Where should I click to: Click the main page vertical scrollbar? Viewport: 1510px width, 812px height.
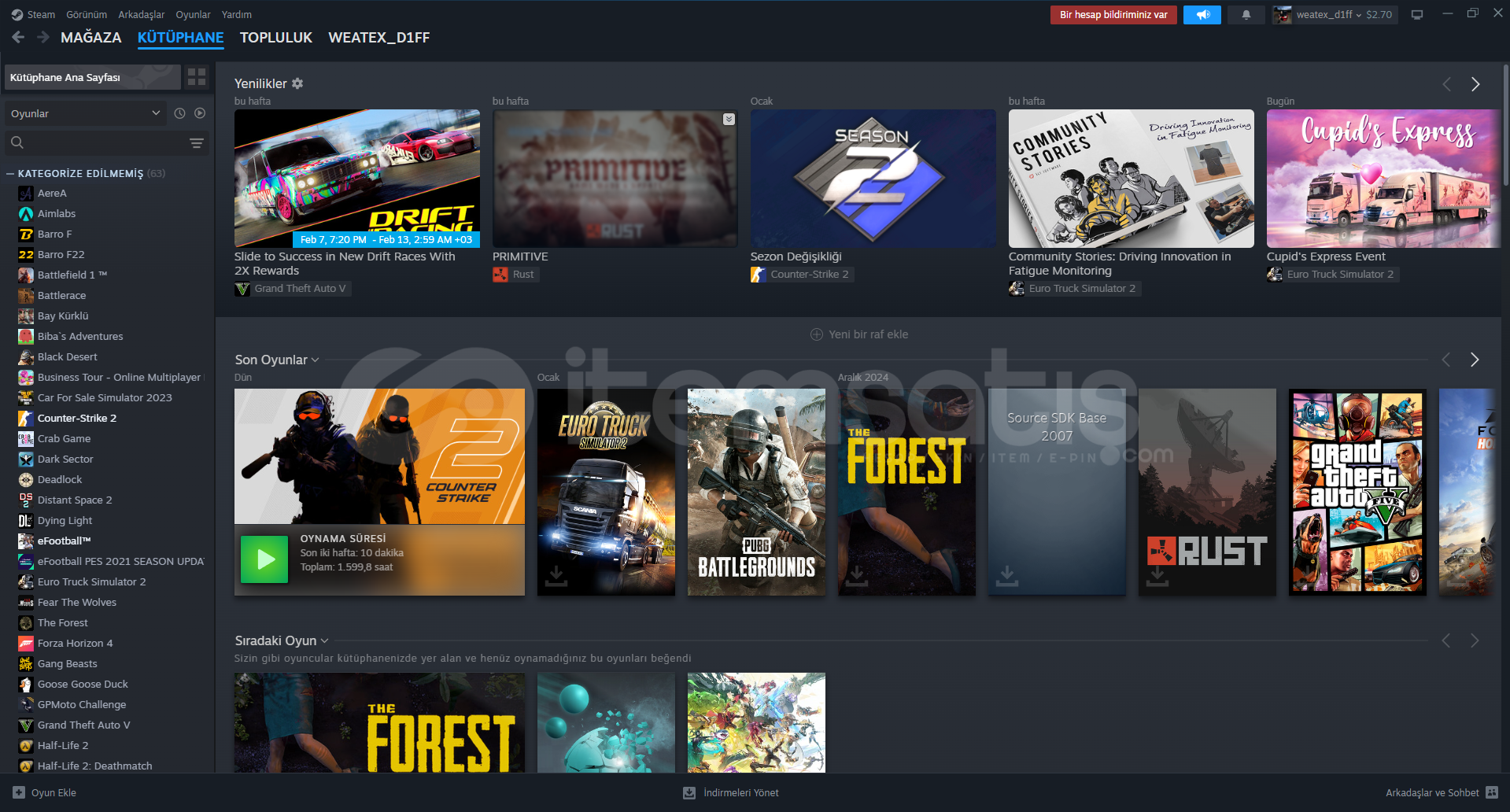pos(1505,126)
